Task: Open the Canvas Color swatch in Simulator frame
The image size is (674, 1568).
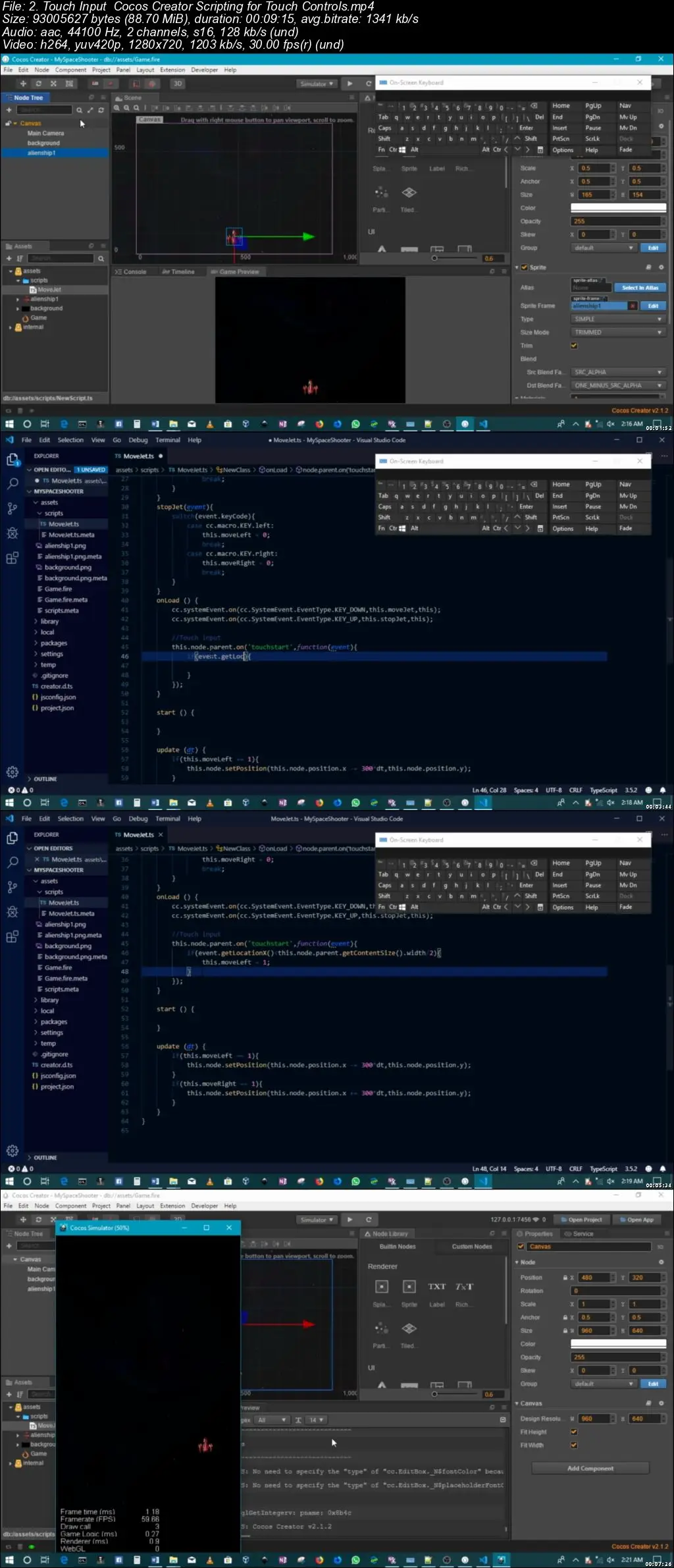Action: point(618,1343)
